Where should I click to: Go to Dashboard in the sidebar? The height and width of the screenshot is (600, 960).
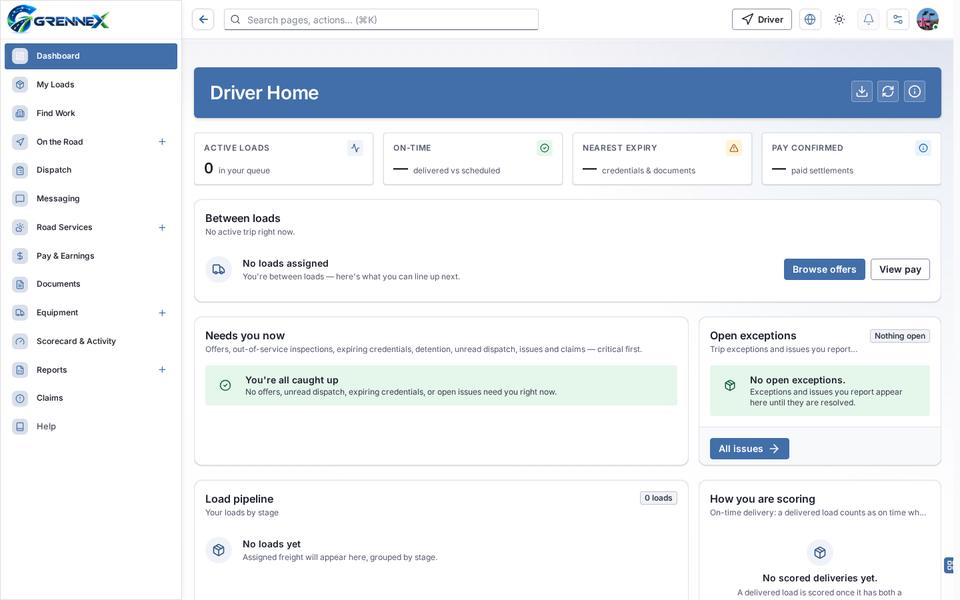[91, 56]
